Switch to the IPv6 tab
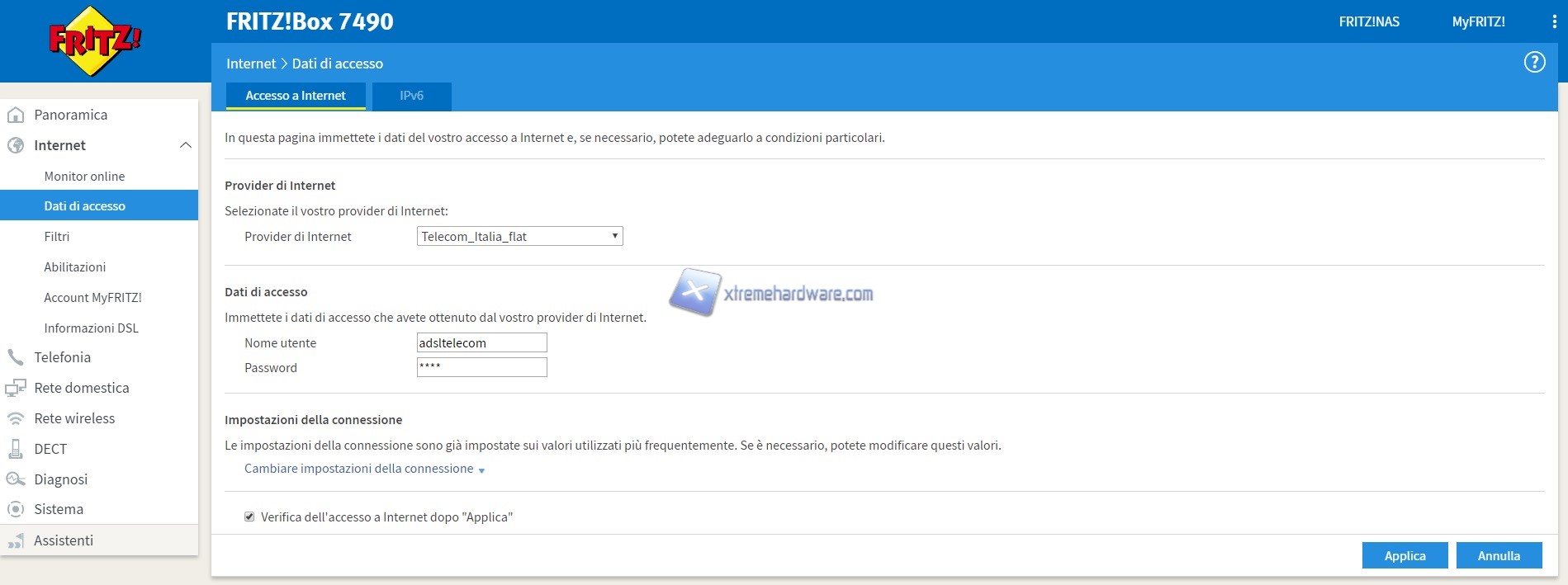The height and width of the screenshot is (585, 1568). [x=411, y=96]
